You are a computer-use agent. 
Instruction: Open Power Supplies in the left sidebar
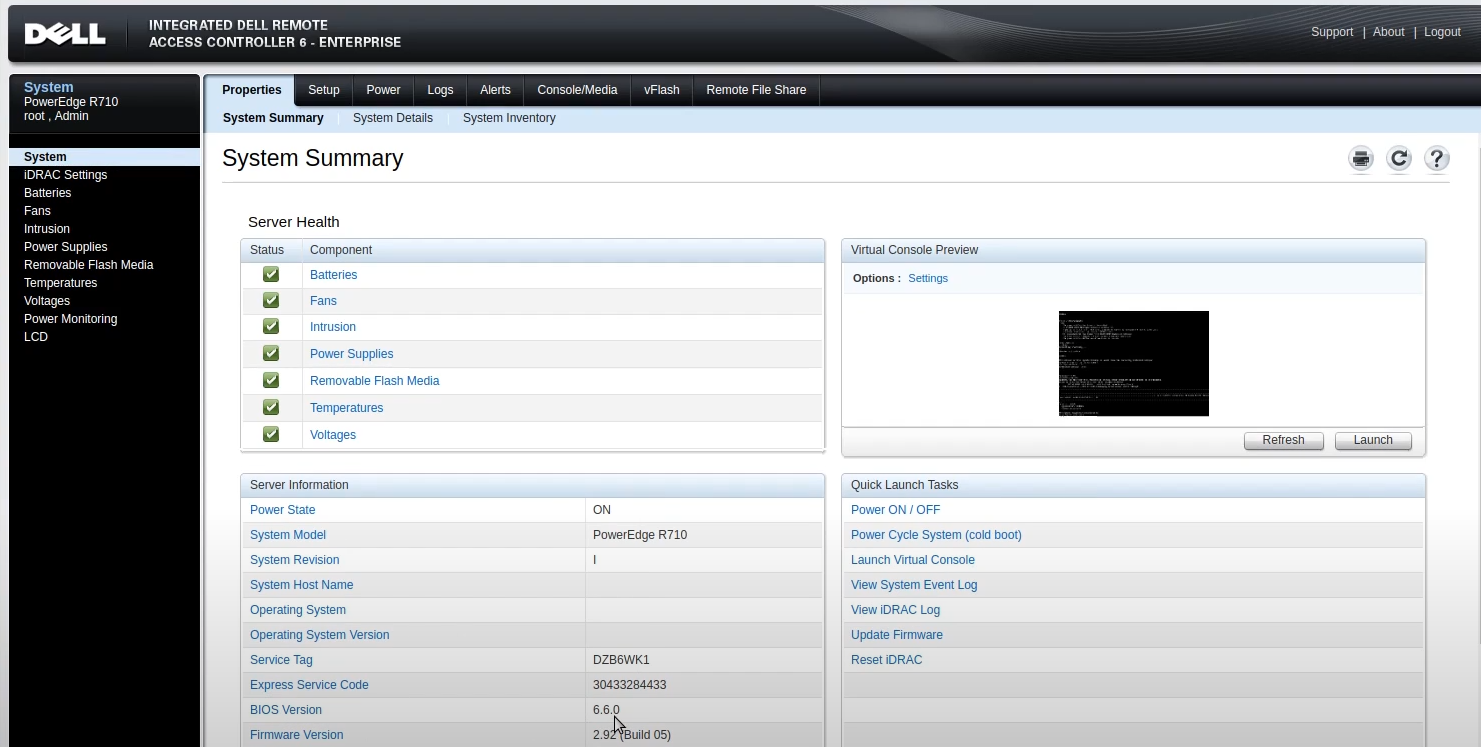pyautogui.click(x=65, y=247)
